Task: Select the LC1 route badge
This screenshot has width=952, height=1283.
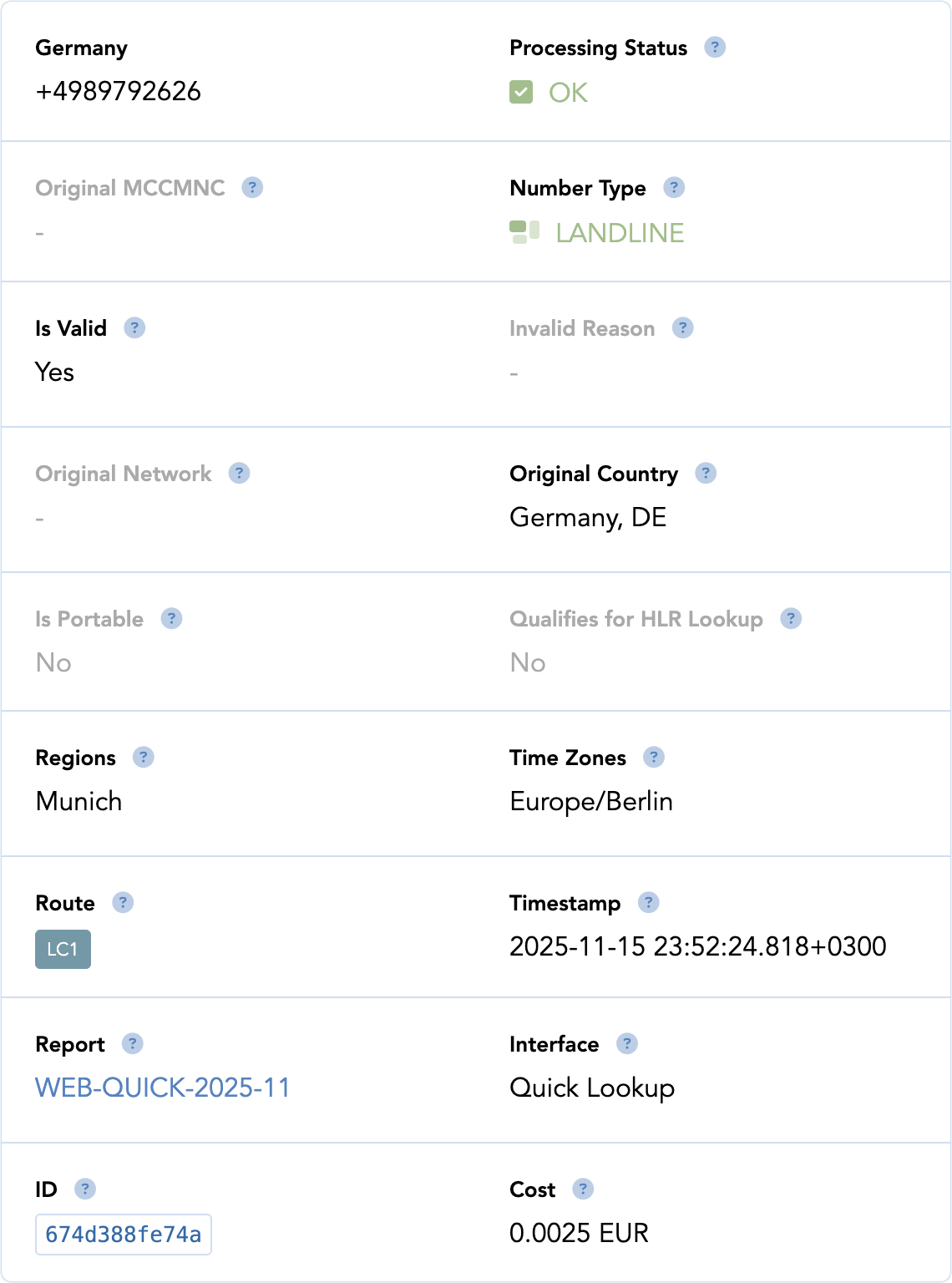Action: tap(63, 949)
